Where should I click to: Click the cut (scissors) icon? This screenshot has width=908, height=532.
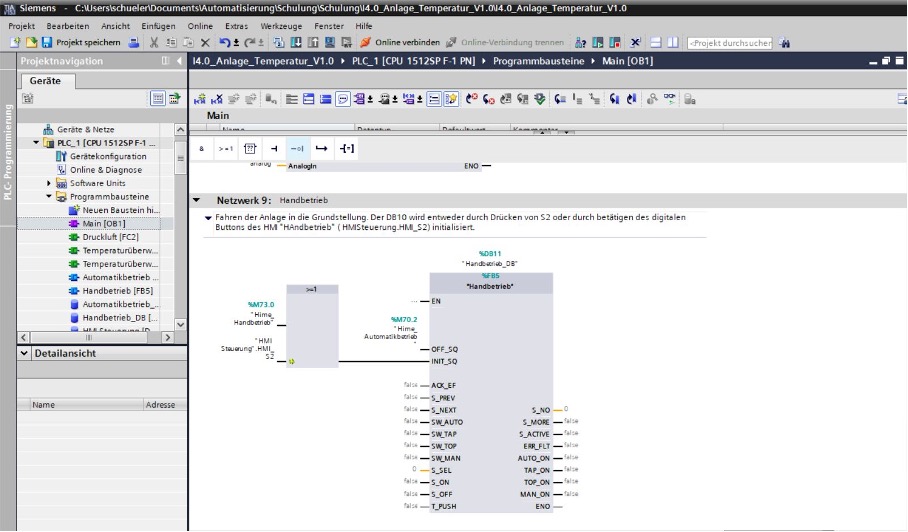[154, 43]
